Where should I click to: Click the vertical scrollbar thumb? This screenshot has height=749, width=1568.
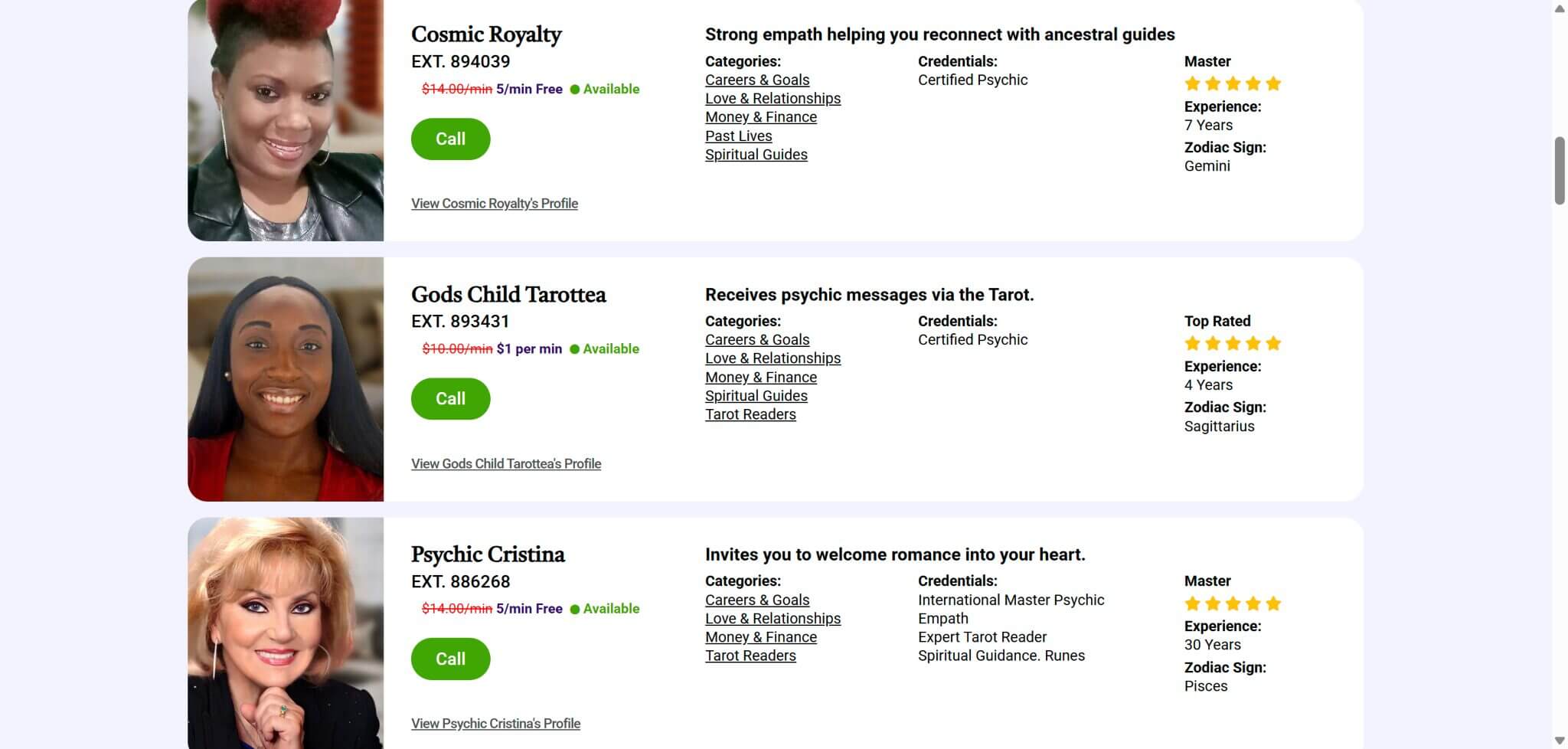1560,171
